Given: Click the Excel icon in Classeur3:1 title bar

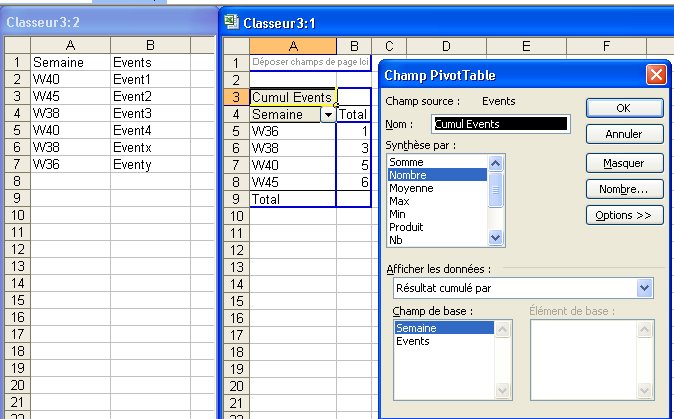Looking at the screenshot, I should click(231, 20).
